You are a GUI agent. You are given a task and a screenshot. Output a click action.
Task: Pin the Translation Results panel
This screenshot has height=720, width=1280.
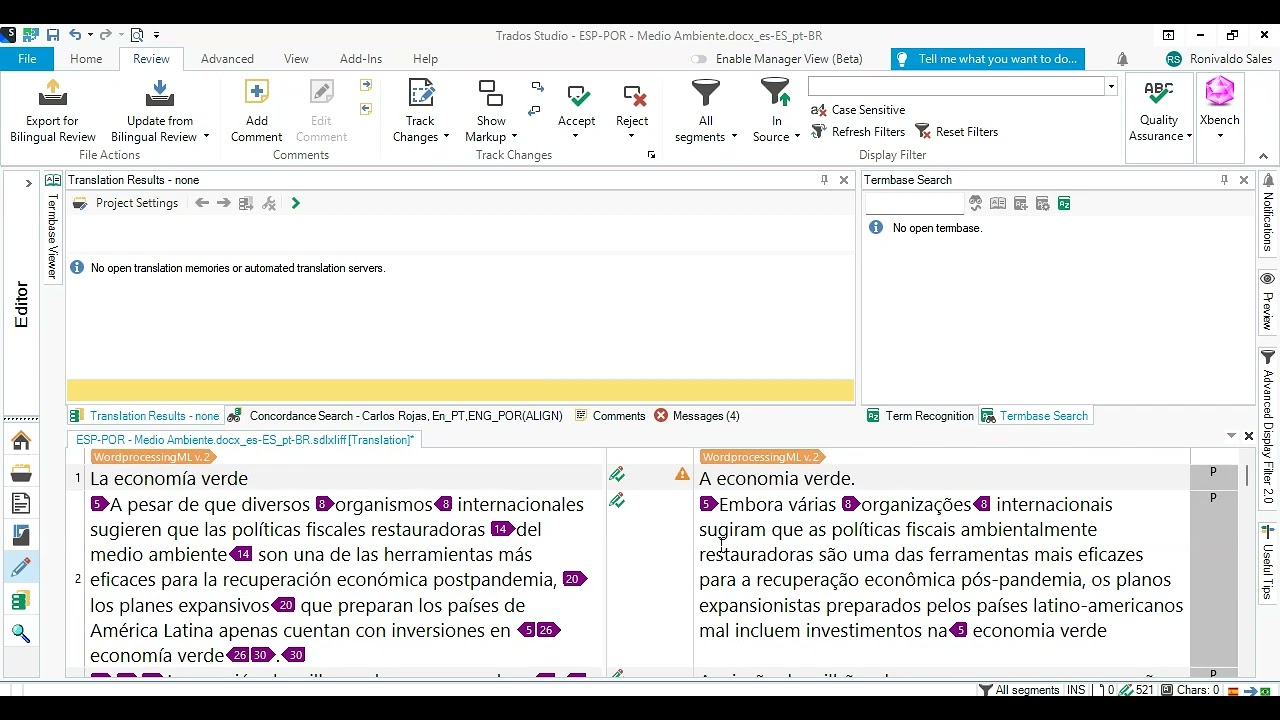click(x=824, y=180)
